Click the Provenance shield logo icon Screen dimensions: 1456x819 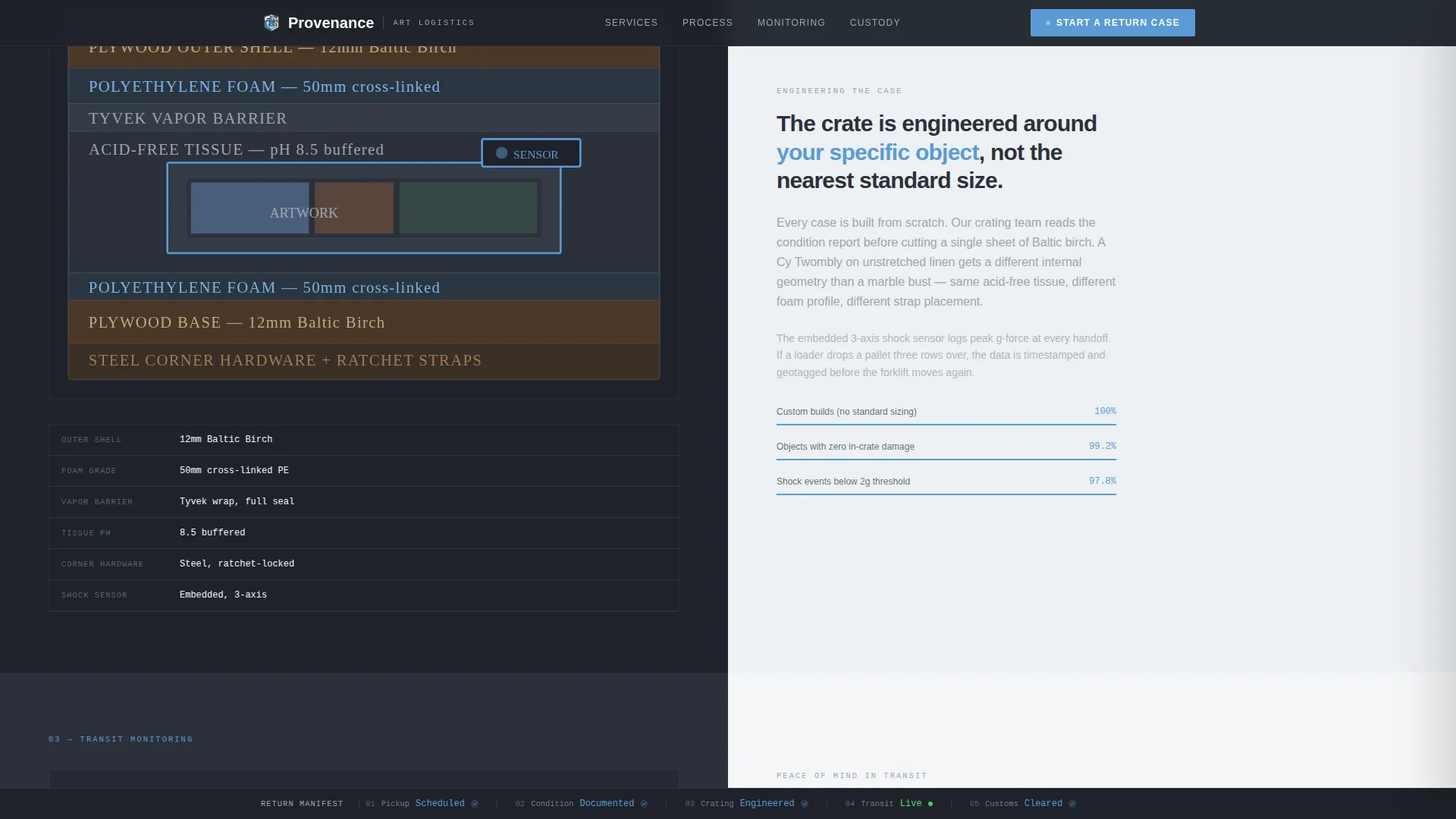point(271,23)
